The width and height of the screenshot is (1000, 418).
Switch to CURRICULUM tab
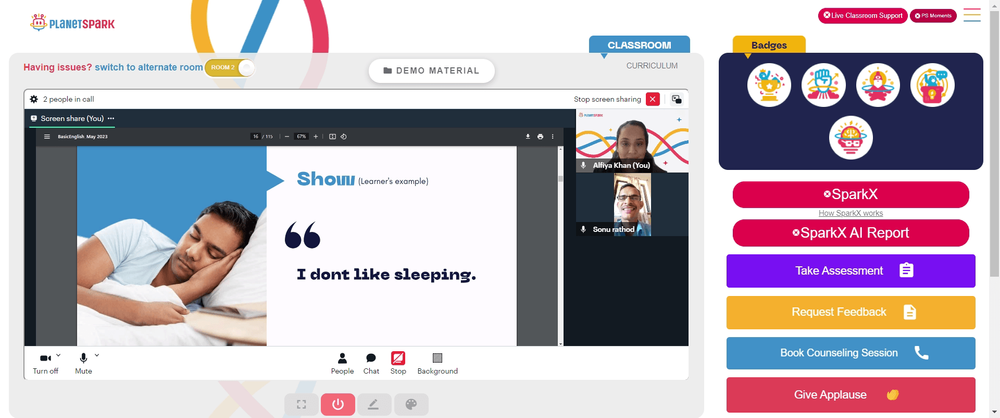(652, 66)
